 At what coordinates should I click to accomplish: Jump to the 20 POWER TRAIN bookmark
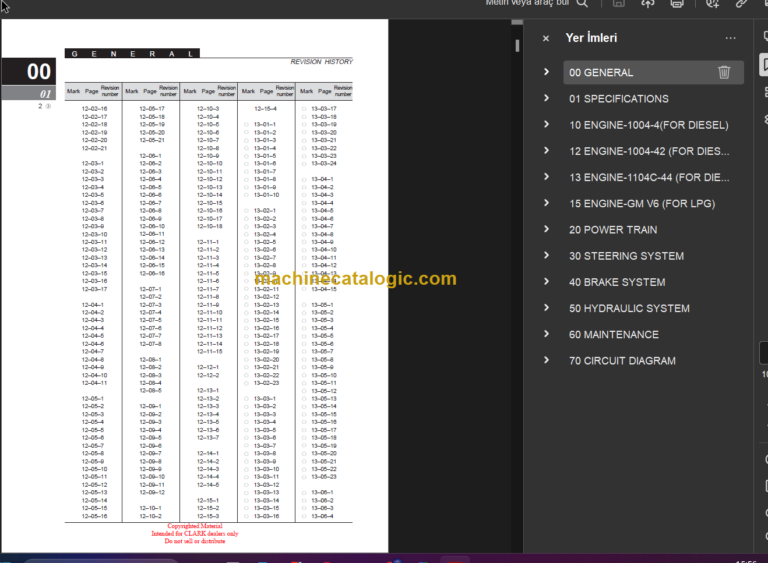coord(613,230)
